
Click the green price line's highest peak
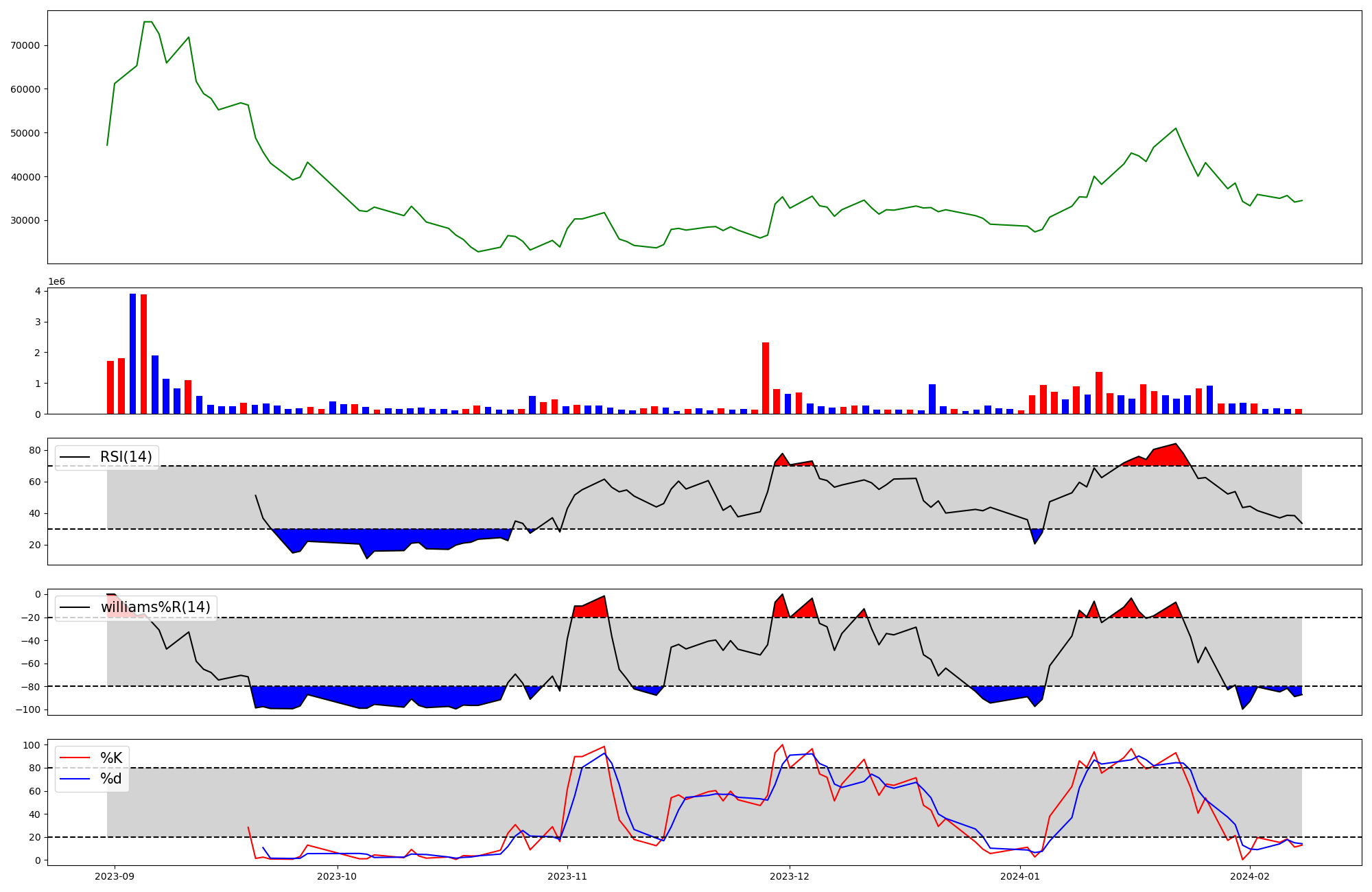pyautogui.click(x=147, y=22)
